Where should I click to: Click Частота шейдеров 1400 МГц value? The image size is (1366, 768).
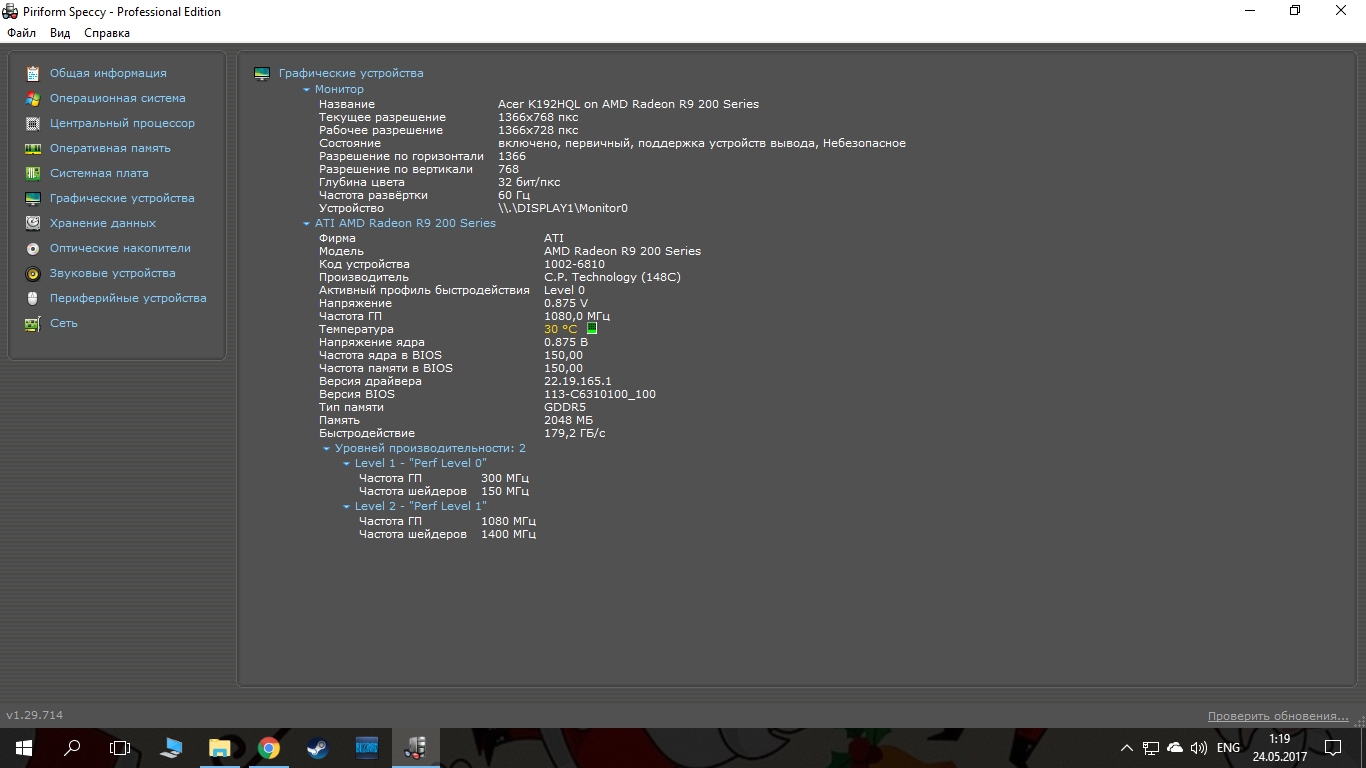[508, 535]
